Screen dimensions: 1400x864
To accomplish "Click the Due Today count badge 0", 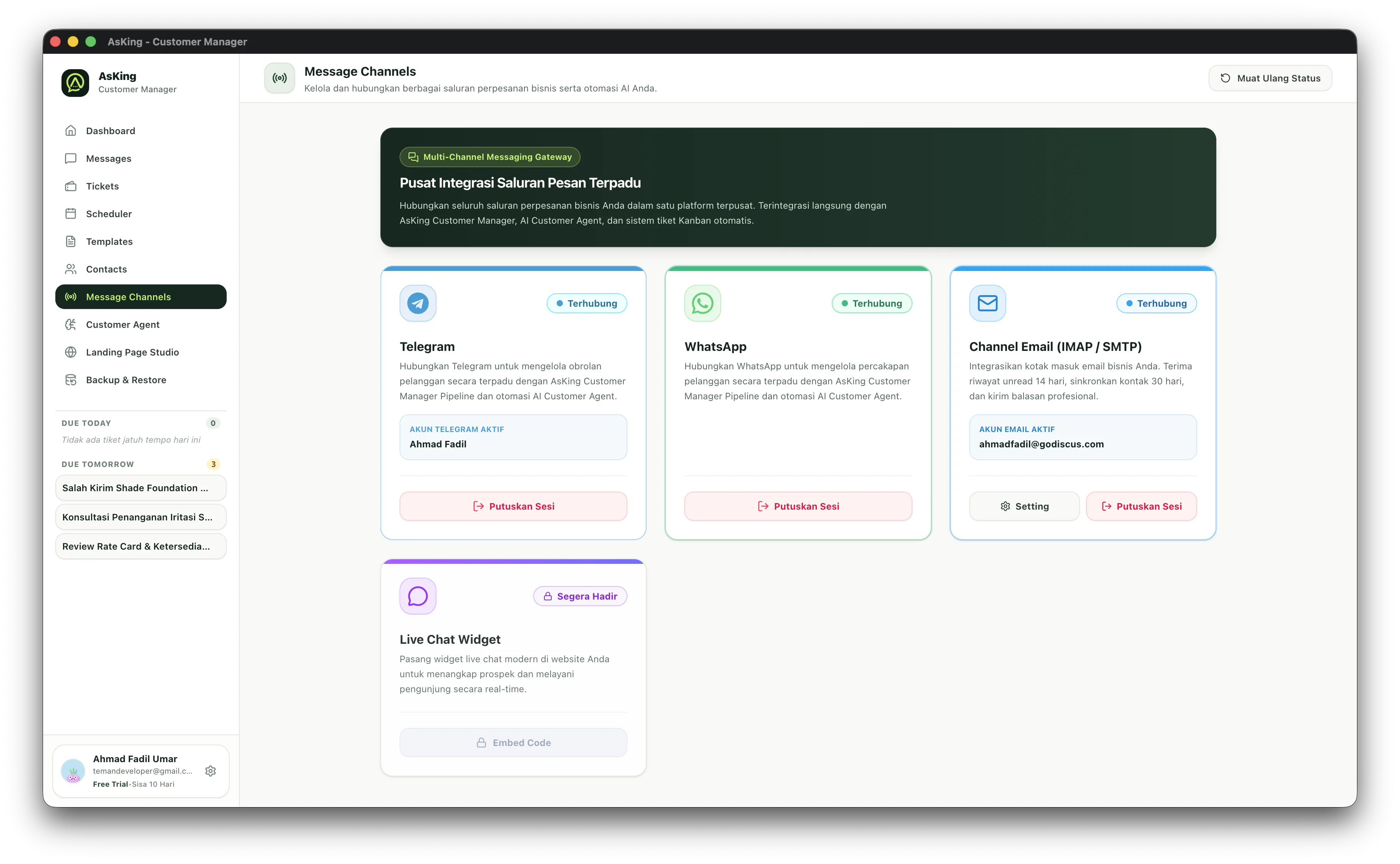I will pyautogui.click(x=213, y=423).
